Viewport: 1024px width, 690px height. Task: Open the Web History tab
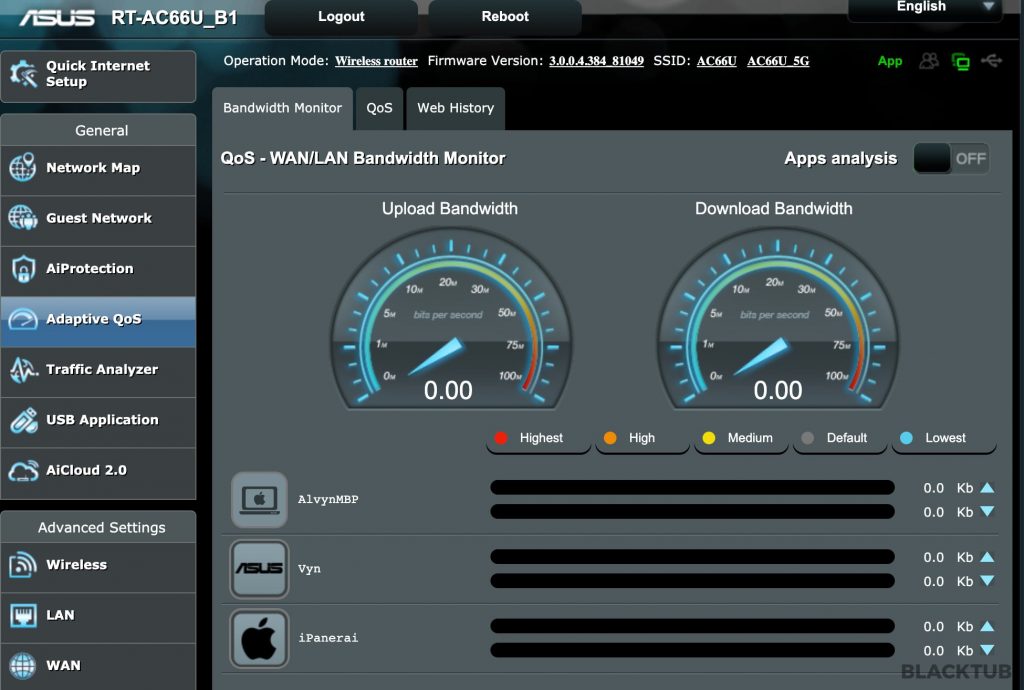pyautogui.click(x=455, y=108)
